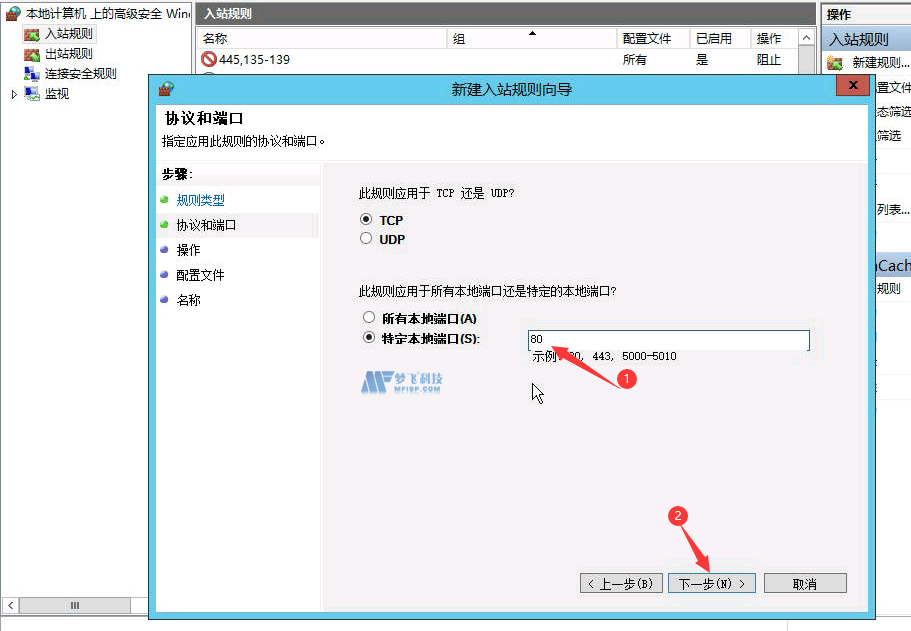
Task: Select the UDP radio button
Action: coord(368,238)
